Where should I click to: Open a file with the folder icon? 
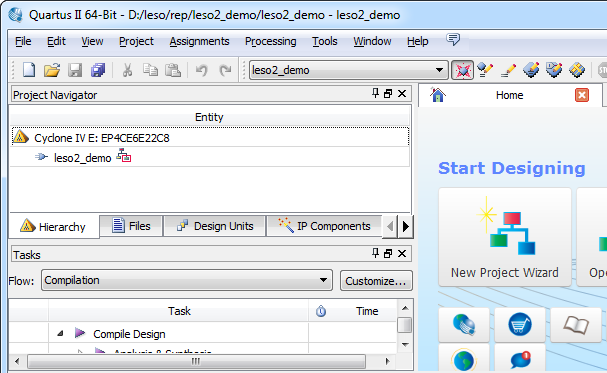click(x=52, y=70)
